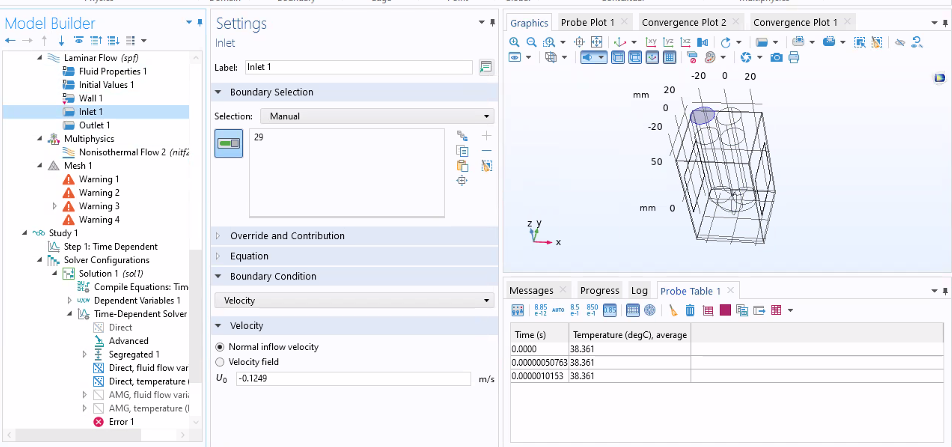Screen dimensions: 952x447
Task: Open the Messages tab
Action: [x=531, y=290]
